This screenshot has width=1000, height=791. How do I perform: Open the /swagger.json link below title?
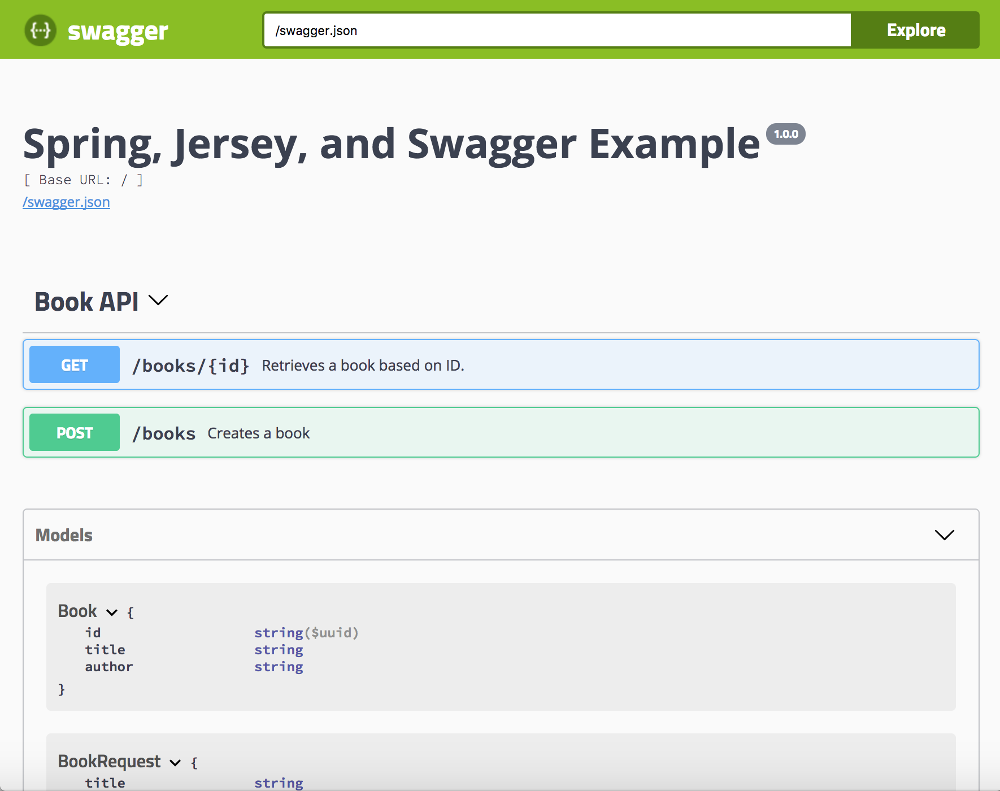(66, 202)
